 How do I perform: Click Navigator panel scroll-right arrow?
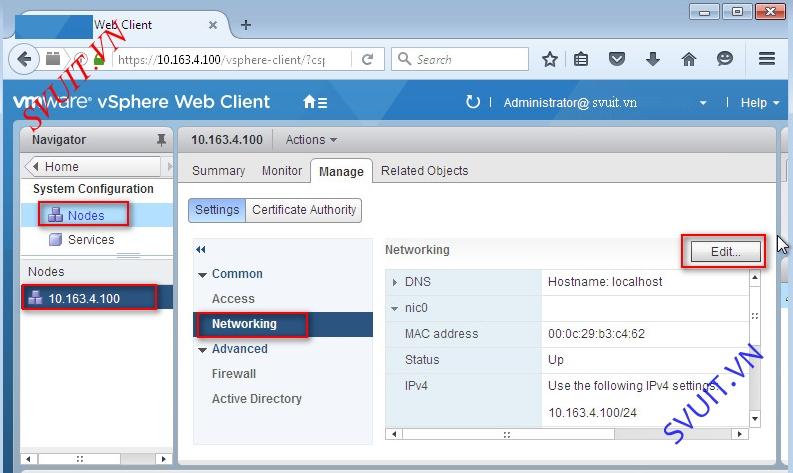163,459
